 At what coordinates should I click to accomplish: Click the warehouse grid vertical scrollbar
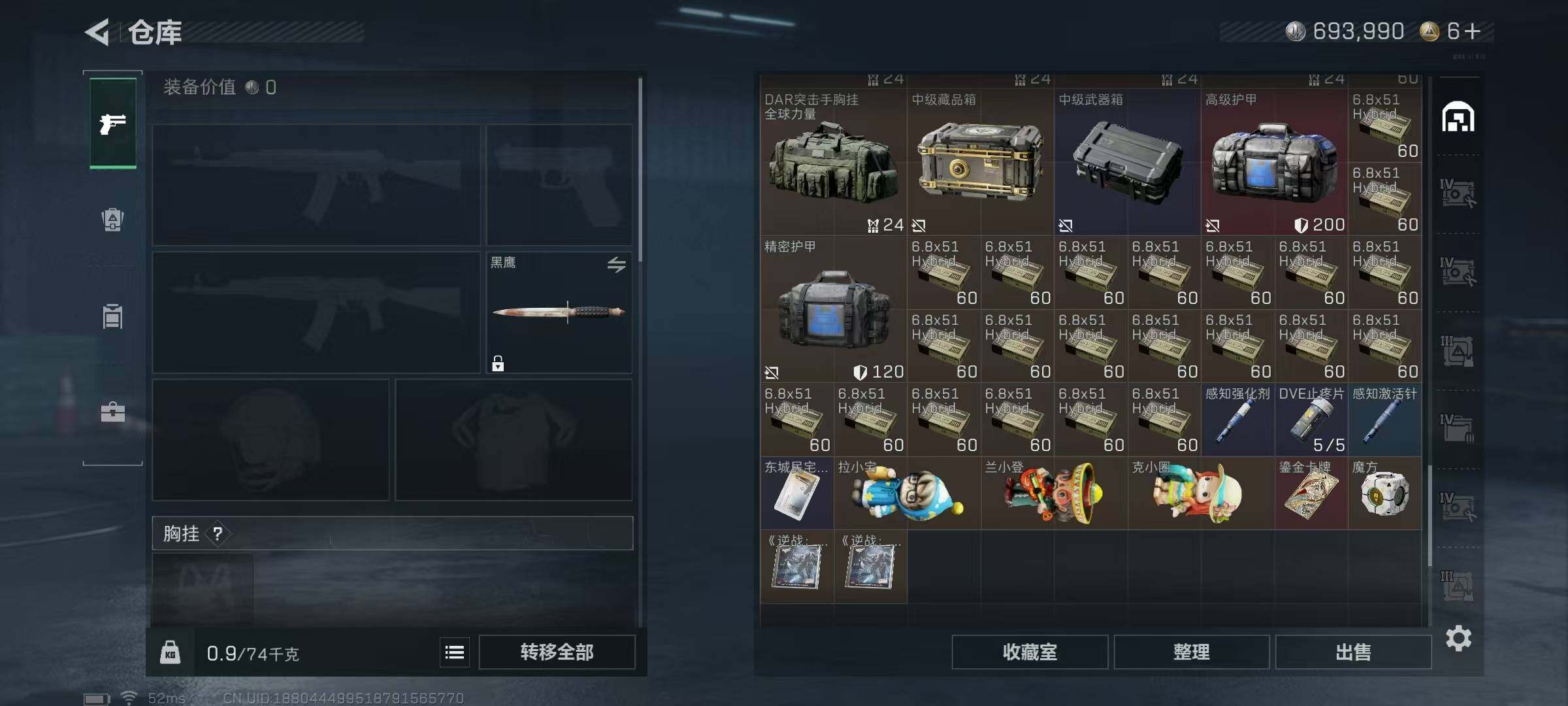point(1429,516)
